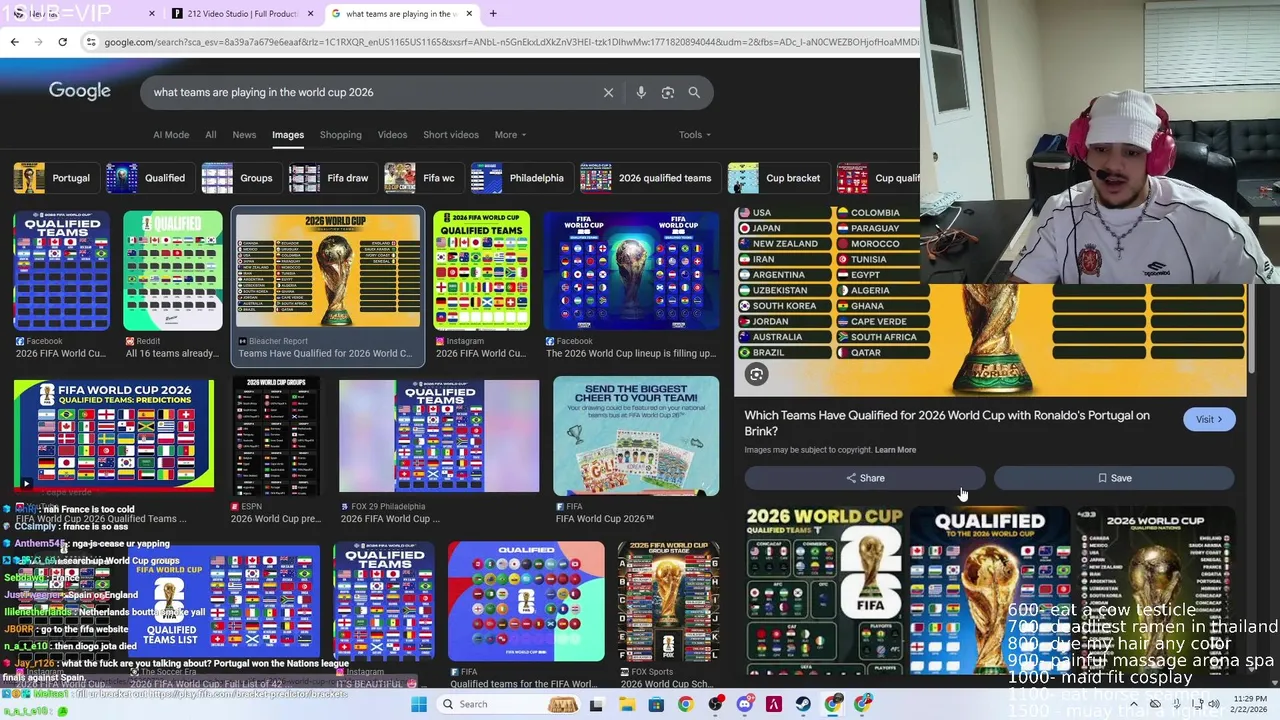Switch to the Short videos tab
Image resolution: width=1280 pixels, height=720 pixels.
pyautogui.click(x=451, y=135)
